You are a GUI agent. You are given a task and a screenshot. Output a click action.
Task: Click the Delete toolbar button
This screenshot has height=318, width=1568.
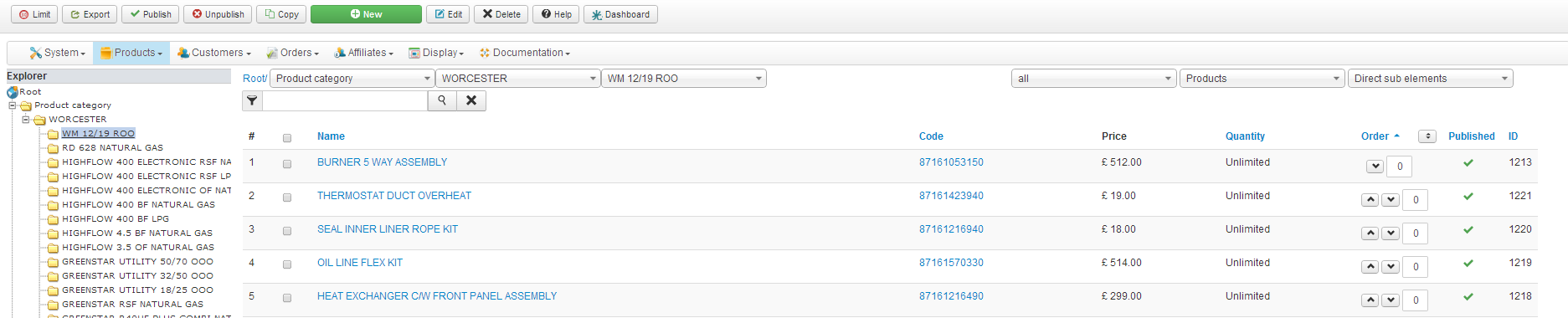[x=501, y=14]
